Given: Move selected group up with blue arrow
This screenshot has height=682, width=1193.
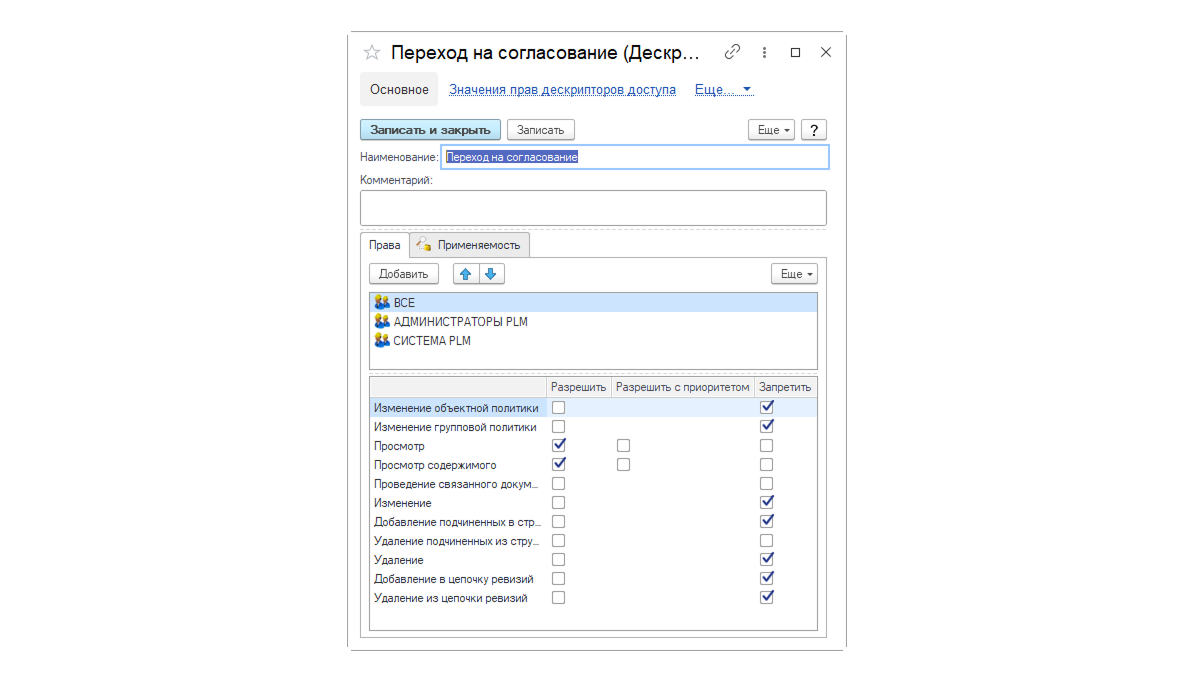Looking at the screenshot, I should [x=466, y=274].
